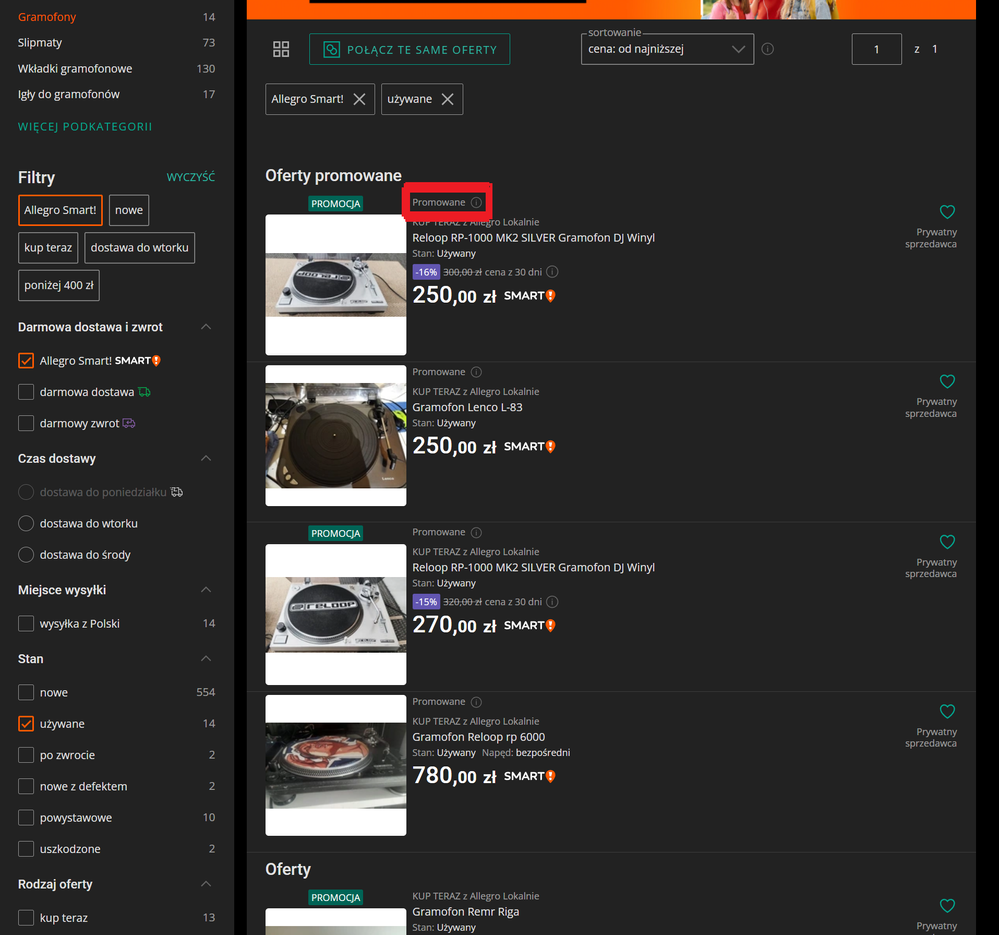Favorite the Gramofon Reloop rp 6000 offer
Screen dimensions: 999x935
point(947,712)
